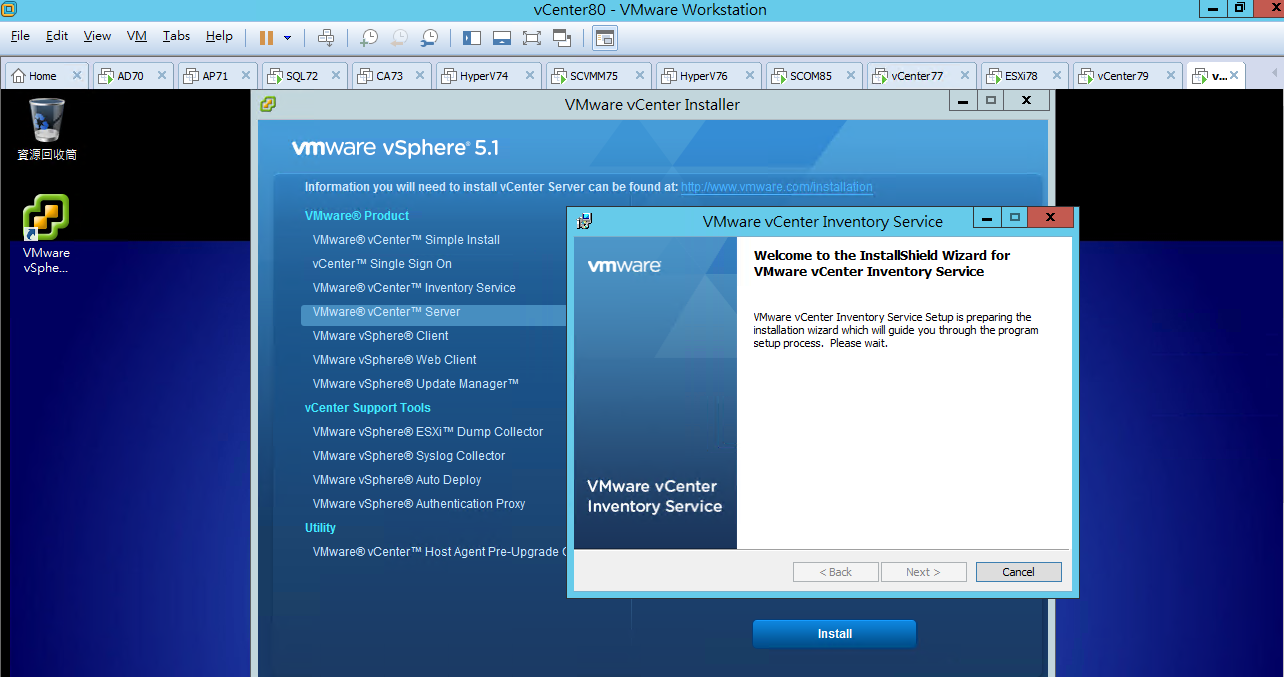Close the SQL72 tab
Viewport: 1284px width, 677px height.
pyautogui.click(x=336, y=76)
